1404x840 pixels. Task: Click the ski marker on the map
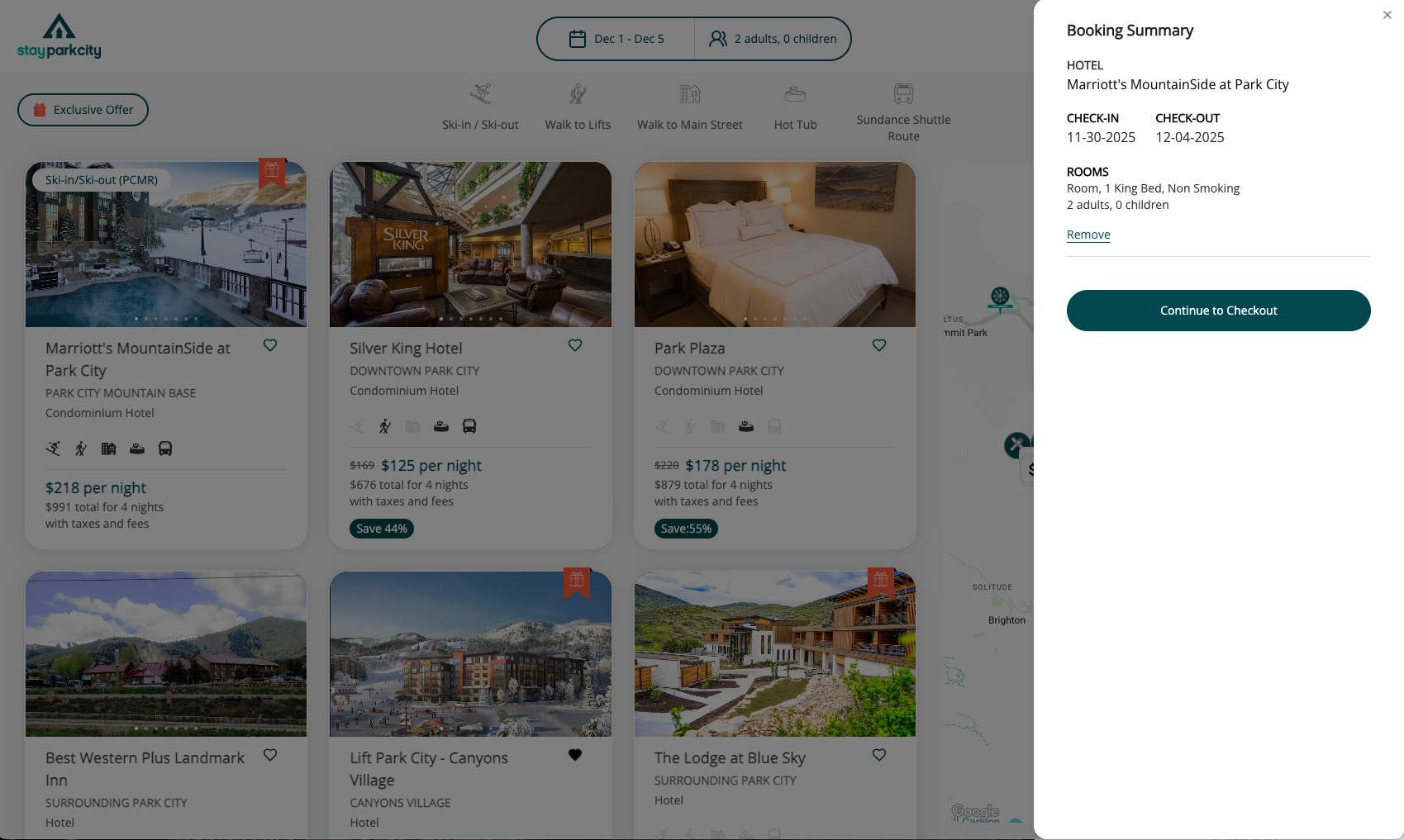(1016, 445)
